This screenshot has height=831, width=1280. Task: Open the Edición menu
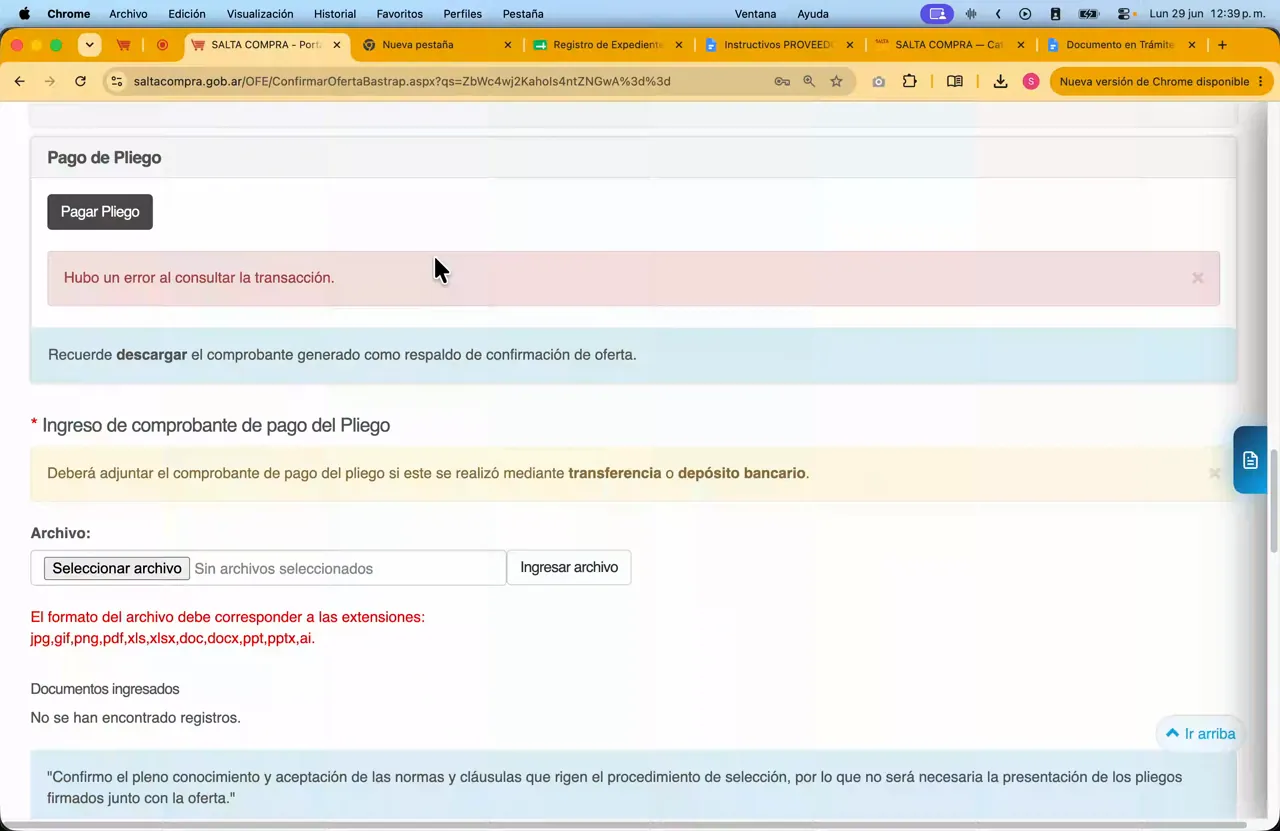coord(187,14)
